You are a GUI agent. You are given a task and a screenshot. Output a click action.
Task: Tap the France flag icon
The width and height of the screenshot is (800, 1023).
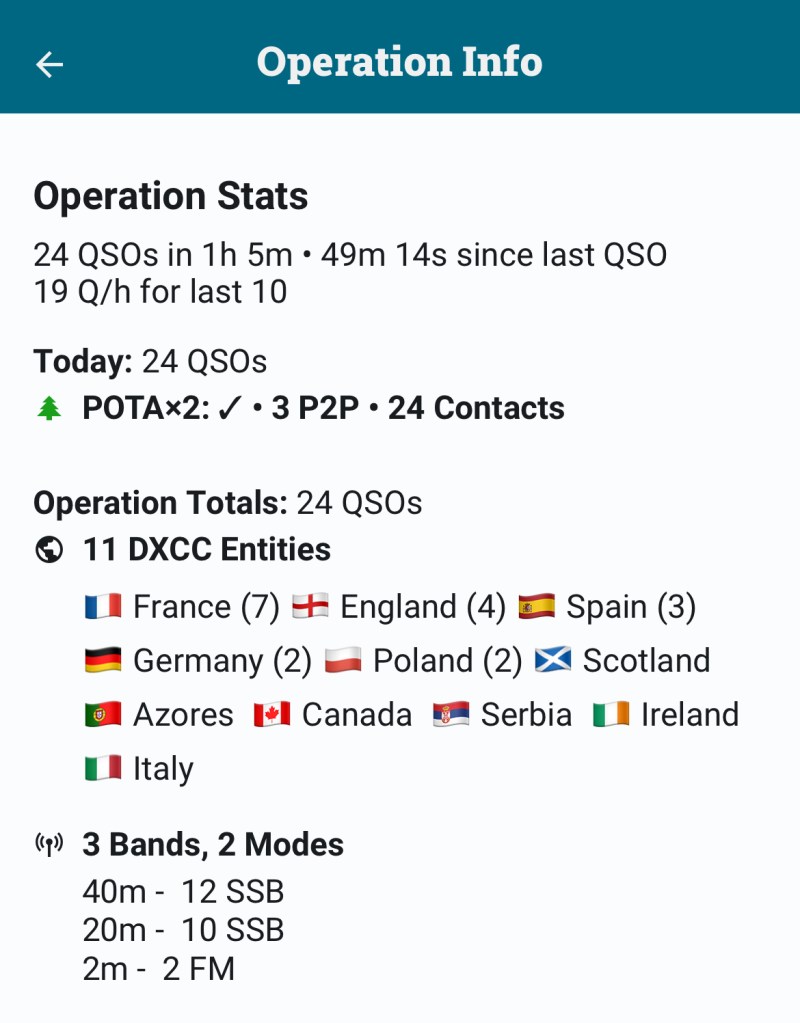click(x=103, y=607)
